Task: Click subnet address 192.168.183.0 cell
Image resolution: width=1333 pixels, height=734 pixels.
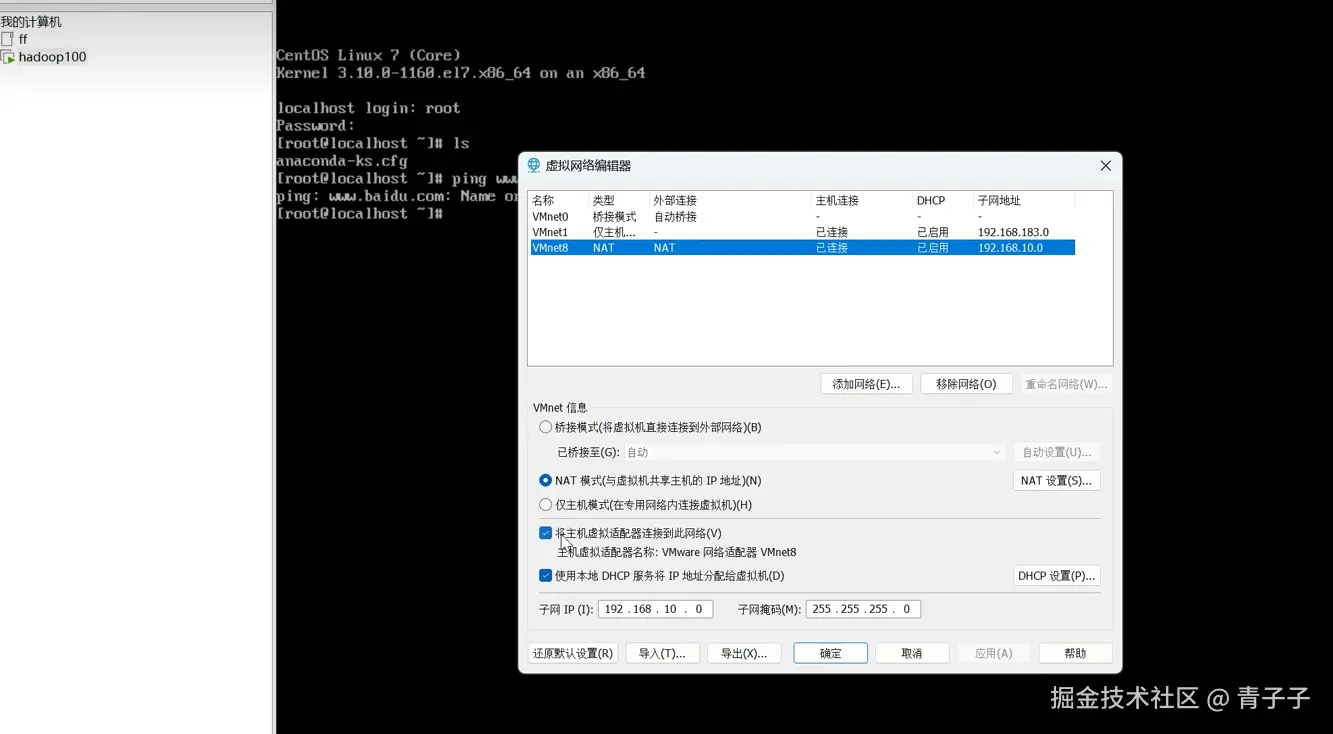Action: pyautogui.click(x=1013, y=232)
